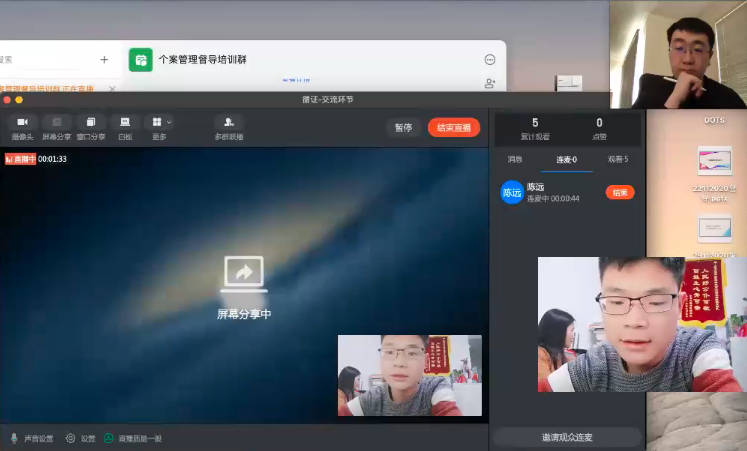
Task: Click the live timer 00:01:33
Action: coord(52,159)
